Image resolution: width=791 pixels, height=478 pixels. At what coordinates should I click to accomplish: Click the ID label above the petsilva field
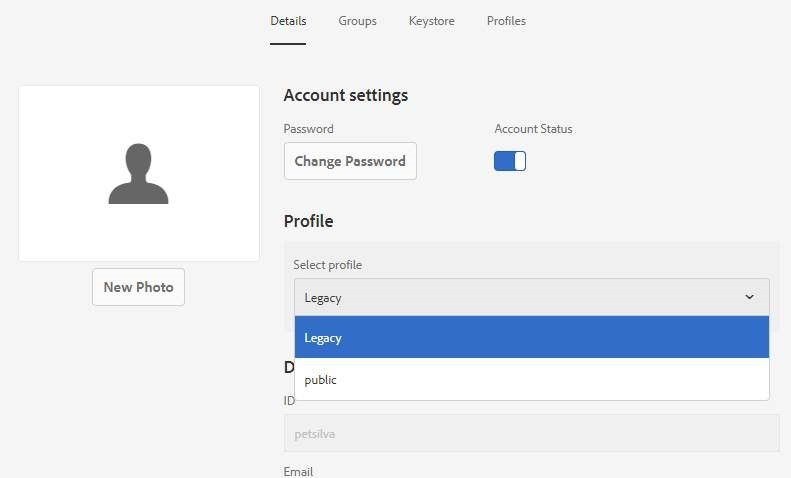click(289, 401)
